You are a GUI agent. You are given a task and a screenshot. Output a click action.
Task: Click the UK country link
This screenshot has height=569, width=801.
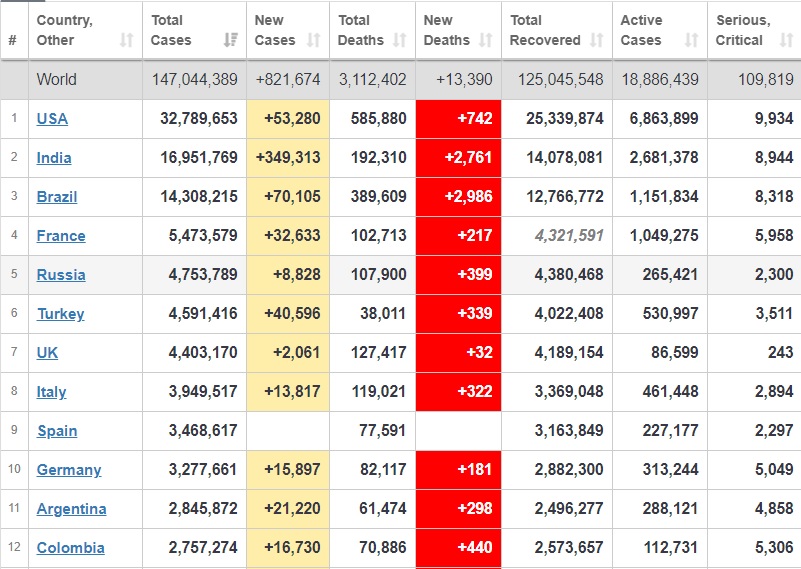point(47,353)
